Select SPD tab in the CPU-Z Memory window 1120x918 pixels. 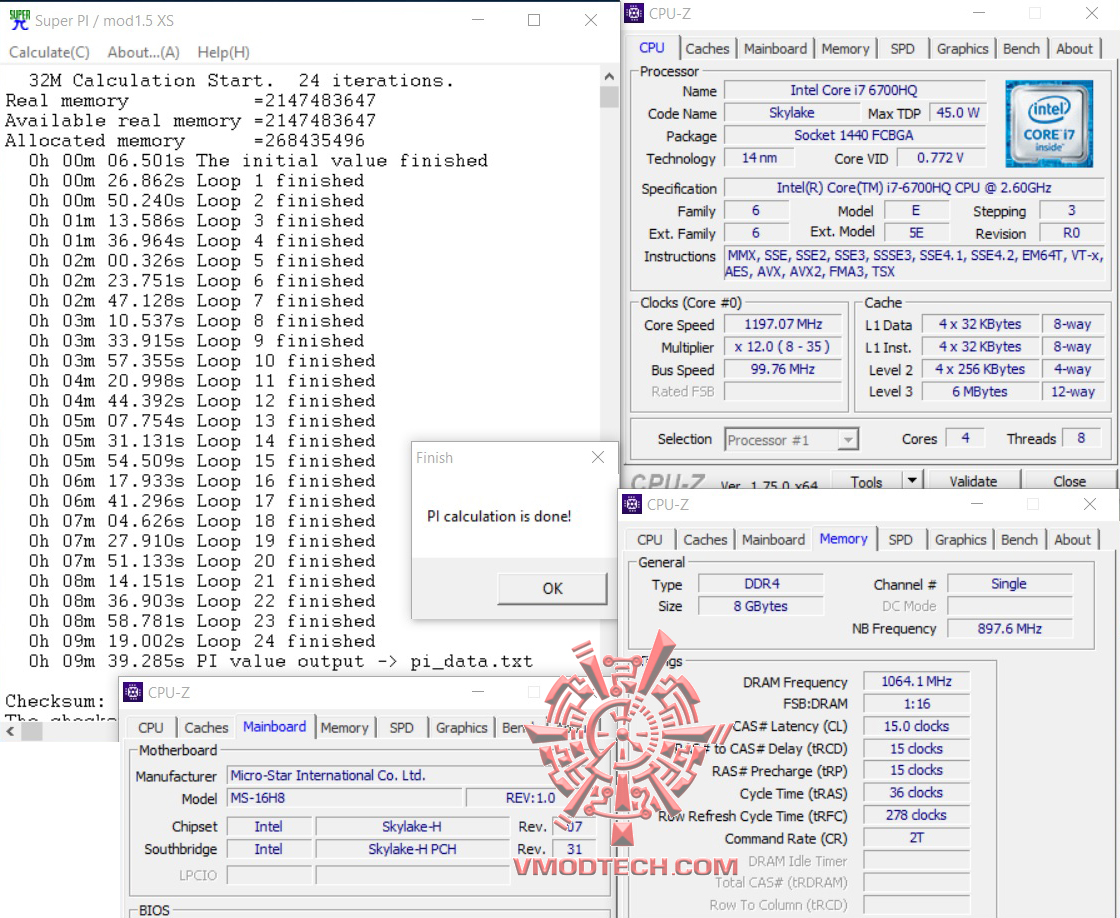(x=900, y=539)
